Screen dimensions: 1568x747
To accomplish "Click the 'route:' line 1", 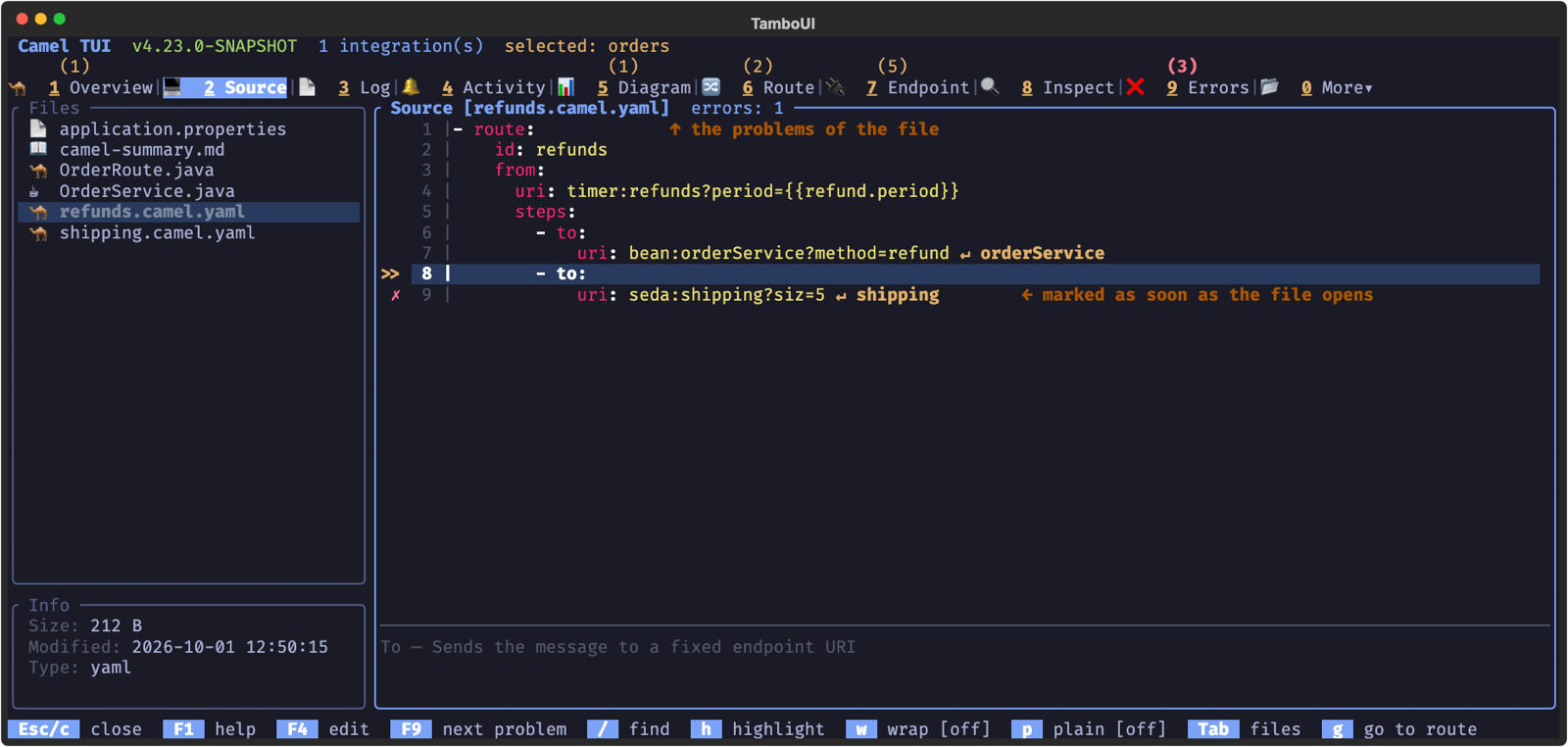I will click(493, 128).
